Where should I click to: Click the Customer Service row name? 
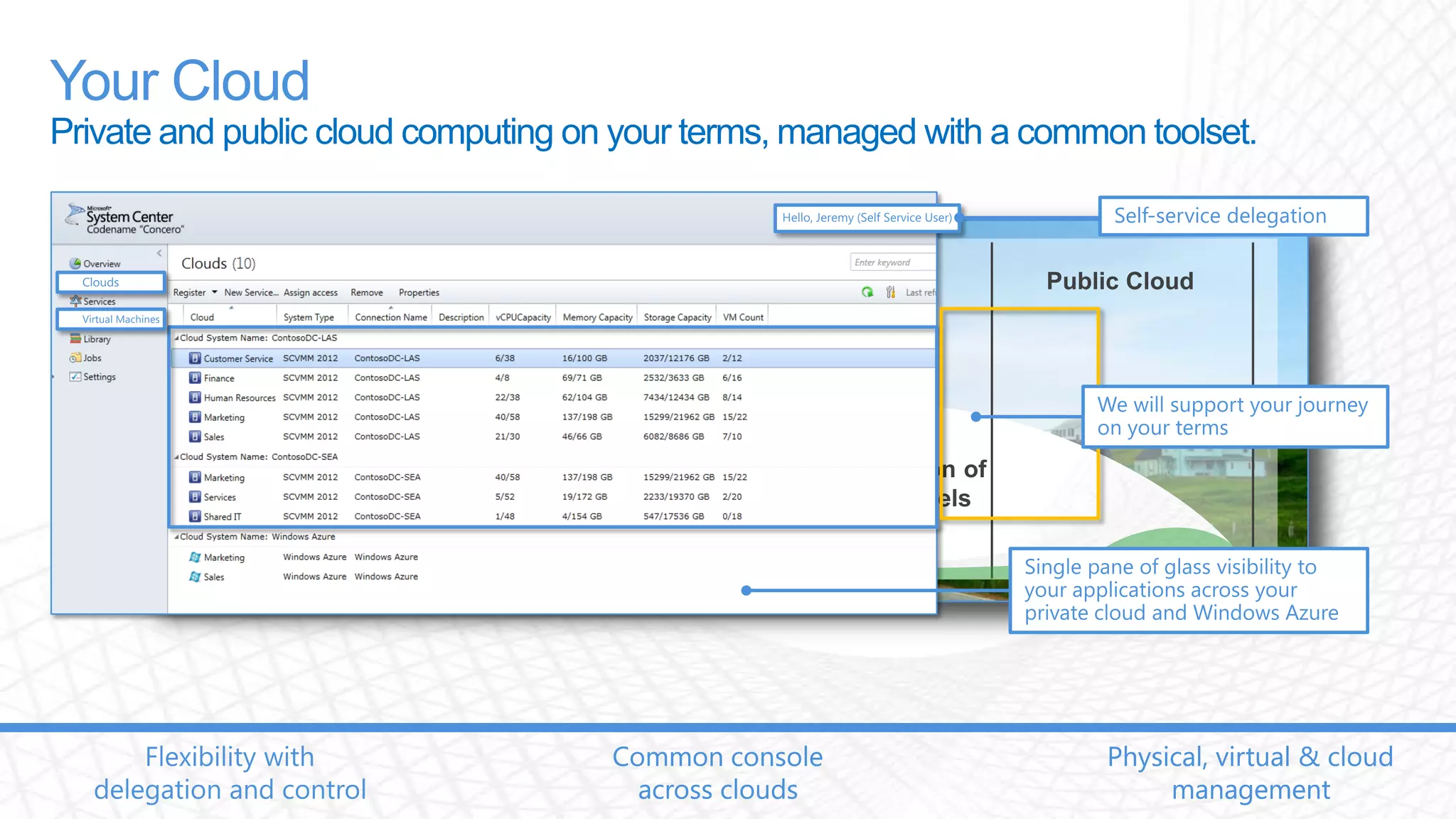(238, 359)
